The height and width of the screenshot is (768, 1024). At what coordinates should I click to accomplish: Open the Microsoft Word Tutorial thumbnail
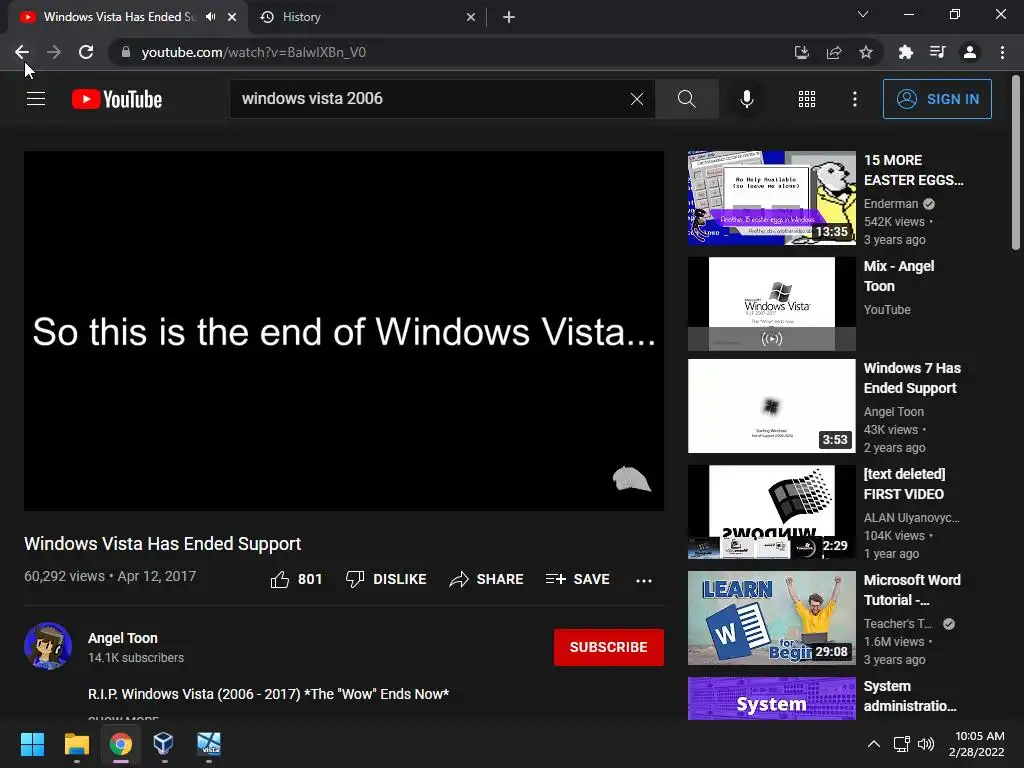772,618
